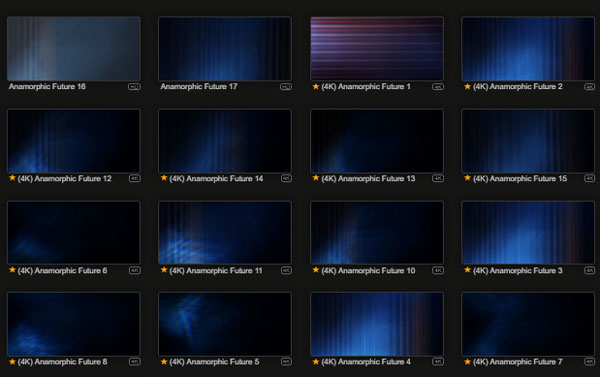The width and height of the screenshot is (600, 377).
Task: Click the star beside (4K) Anamorphic Future 13
Action: (316, 178)
